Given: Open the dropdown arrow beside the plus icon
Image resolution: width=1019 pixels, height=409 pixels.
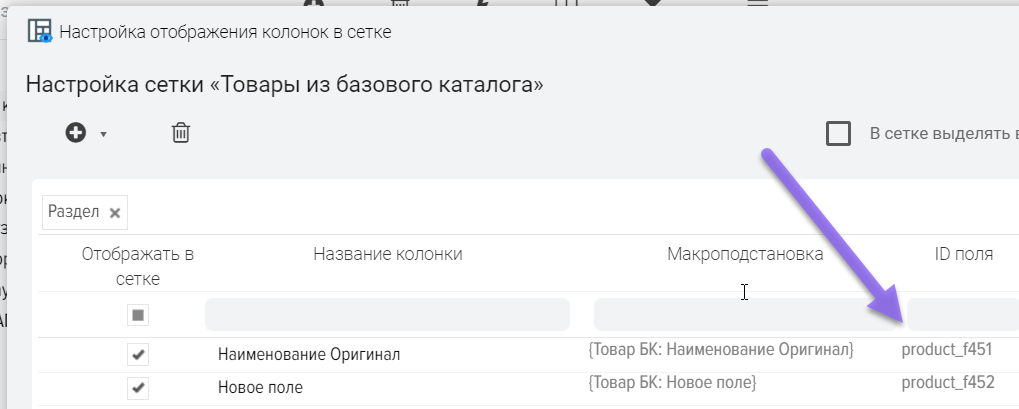Looking at the screenshot, I should (103, 134).
